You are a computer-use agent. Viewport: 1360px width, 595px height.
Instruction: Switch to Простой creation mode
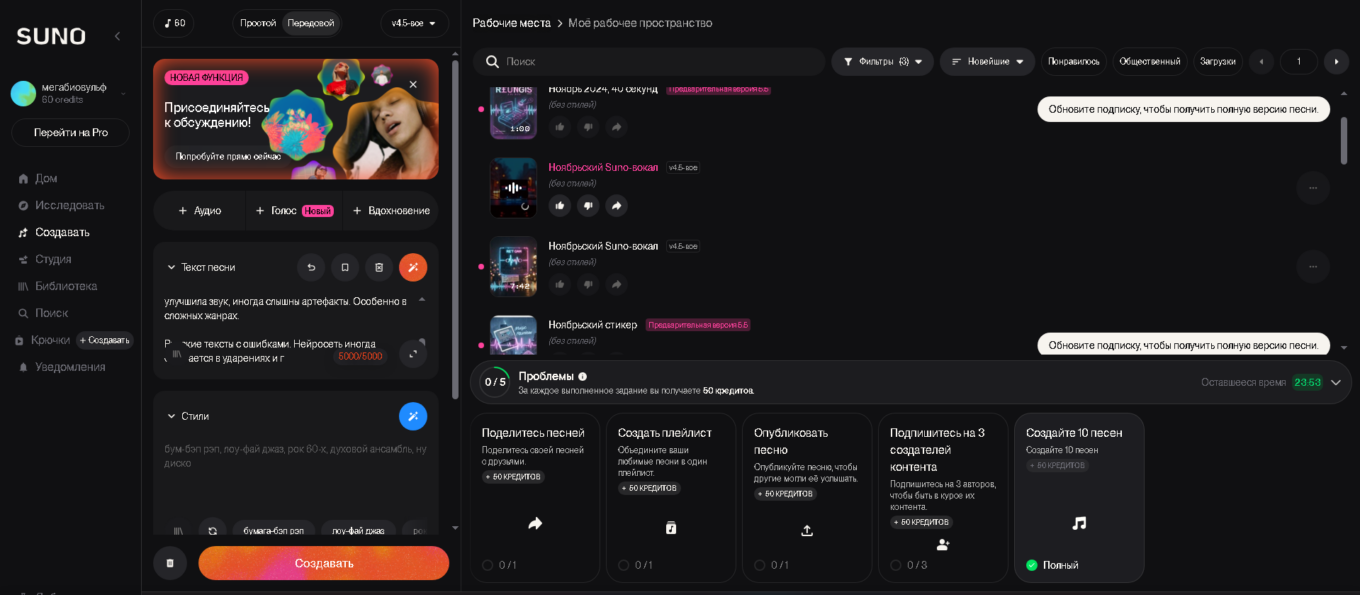(x=258, y=23)
